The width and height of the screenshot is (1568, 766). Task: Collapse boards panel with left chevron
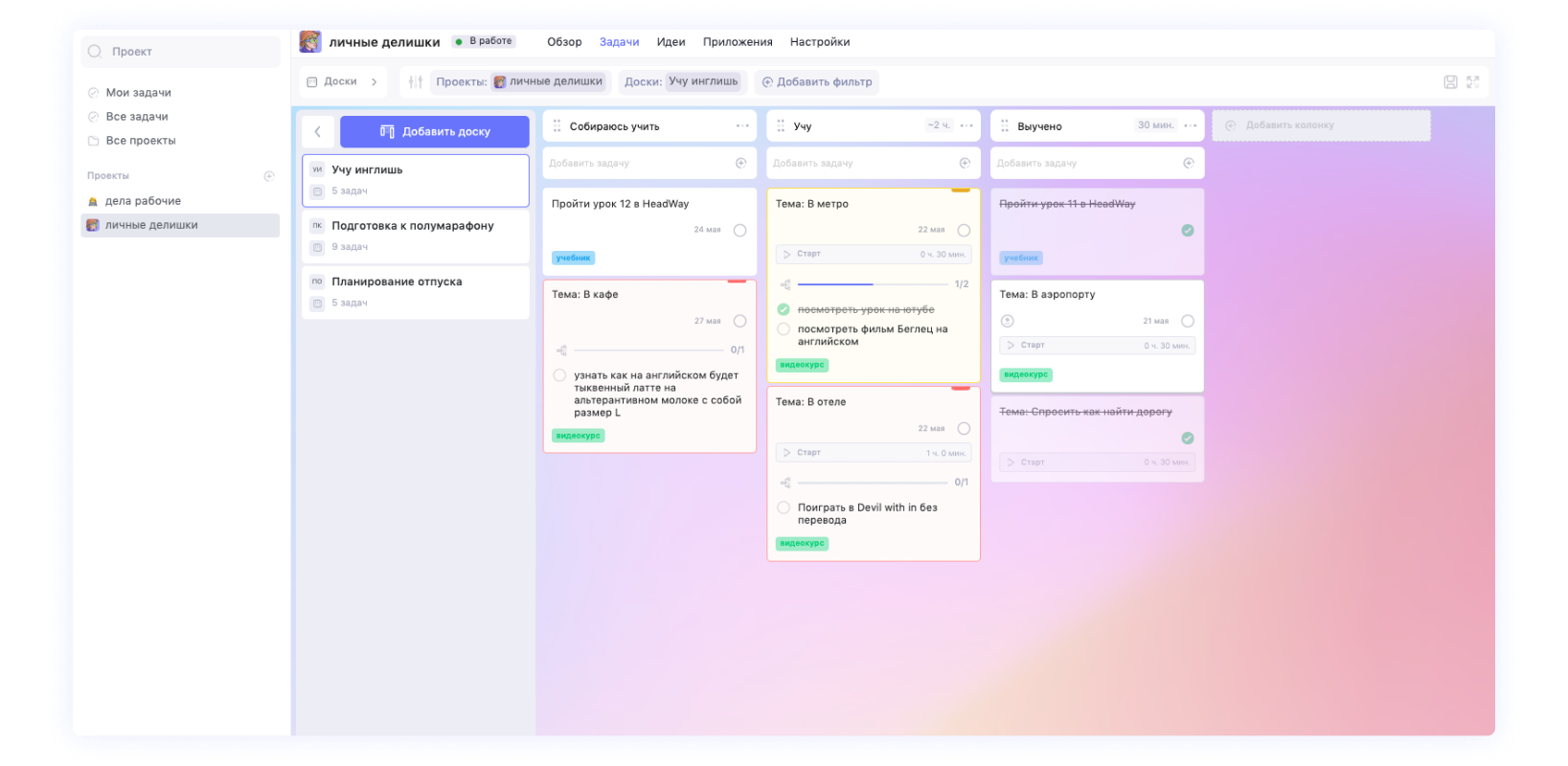(x=318, y=132)
